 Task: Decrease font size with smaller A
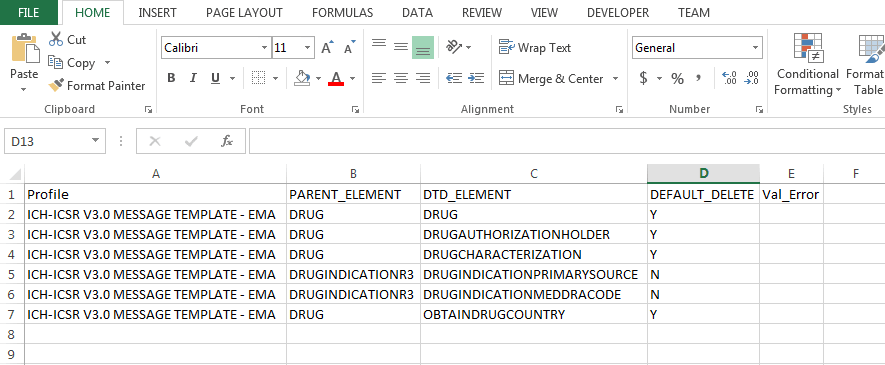coord(350,48)
